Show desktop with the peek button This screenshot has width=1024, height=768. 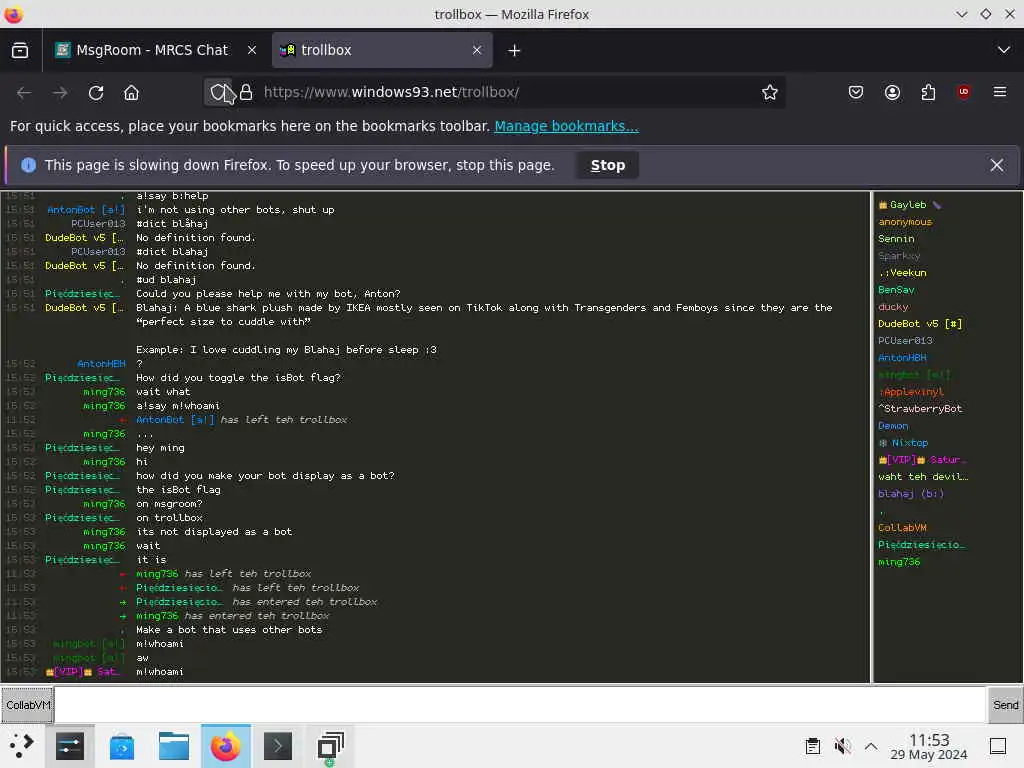click(998, 746)
